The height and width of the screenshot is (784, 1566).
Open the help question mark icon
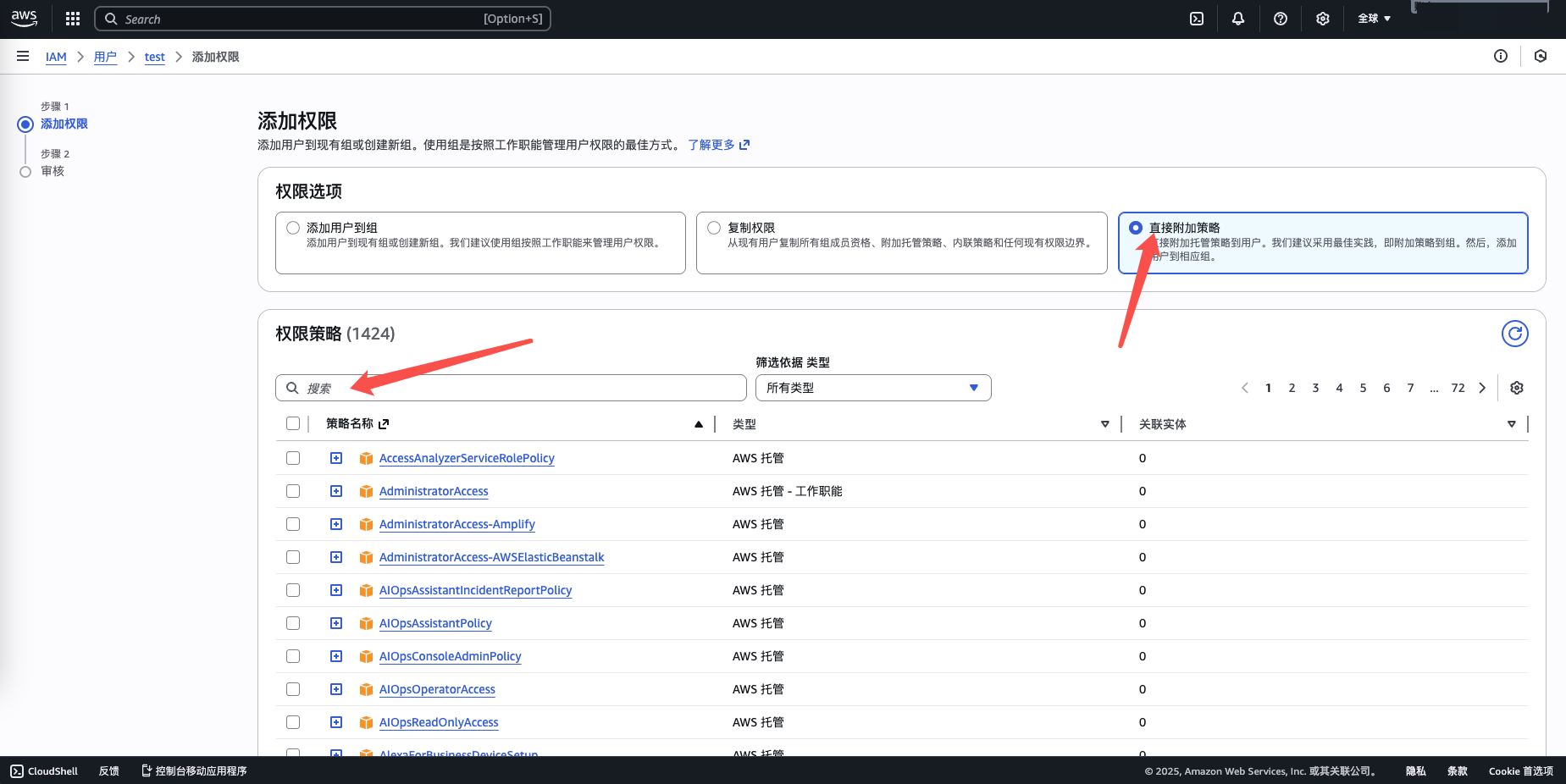tap(1281, 19)
